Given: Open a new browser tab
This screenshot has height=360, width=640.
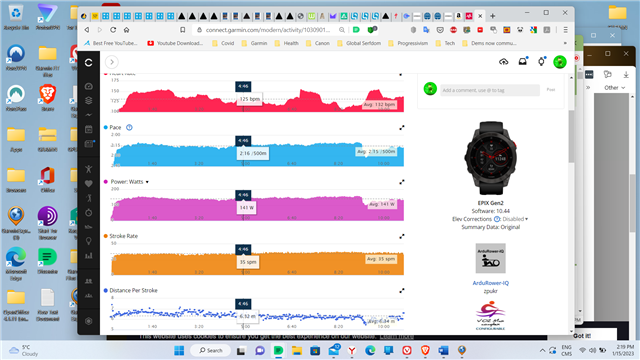Looking at the screenshot, I should [x=493, y=16].
